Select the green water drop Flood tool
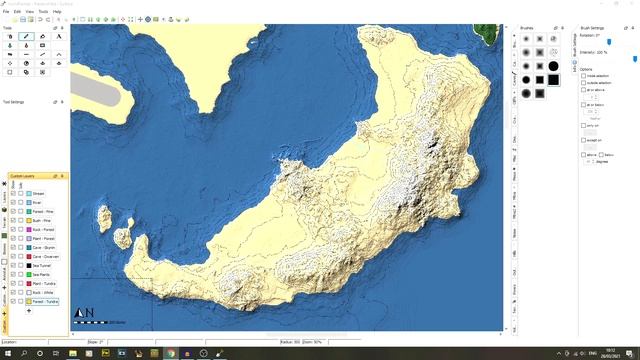 pos(10,45)
